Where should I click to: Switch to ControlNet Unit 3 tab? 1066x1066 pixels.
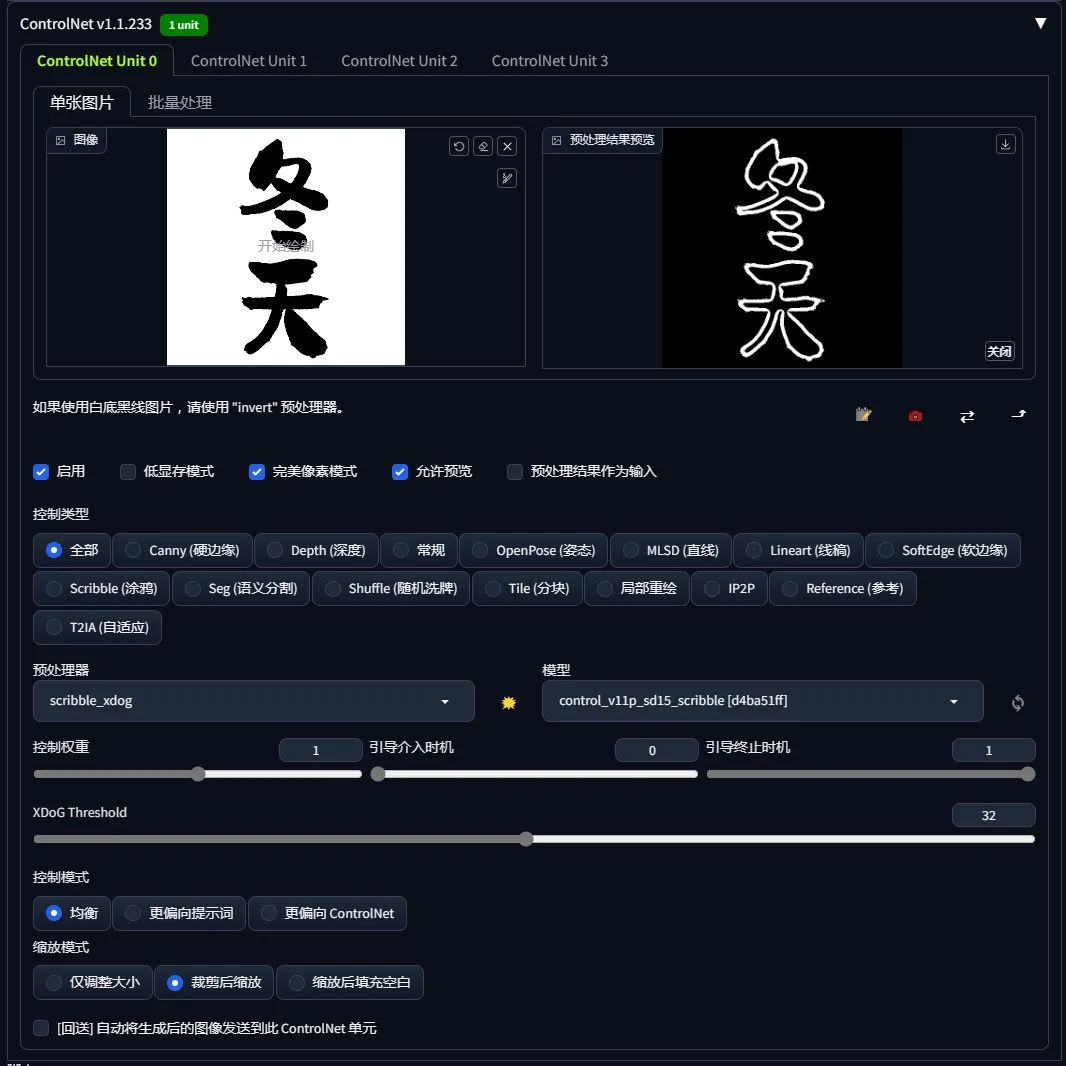click(x=549, y=61)
